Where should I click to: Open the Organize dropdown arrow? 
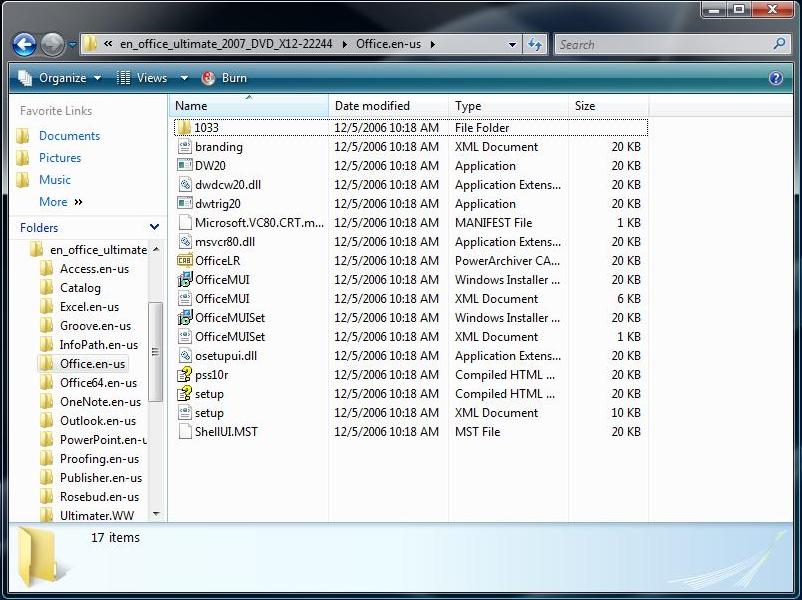(97, 78)
